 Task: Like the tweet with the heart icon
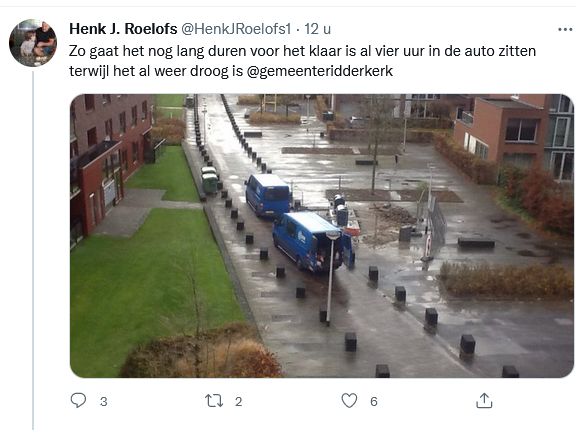[349, 401]
